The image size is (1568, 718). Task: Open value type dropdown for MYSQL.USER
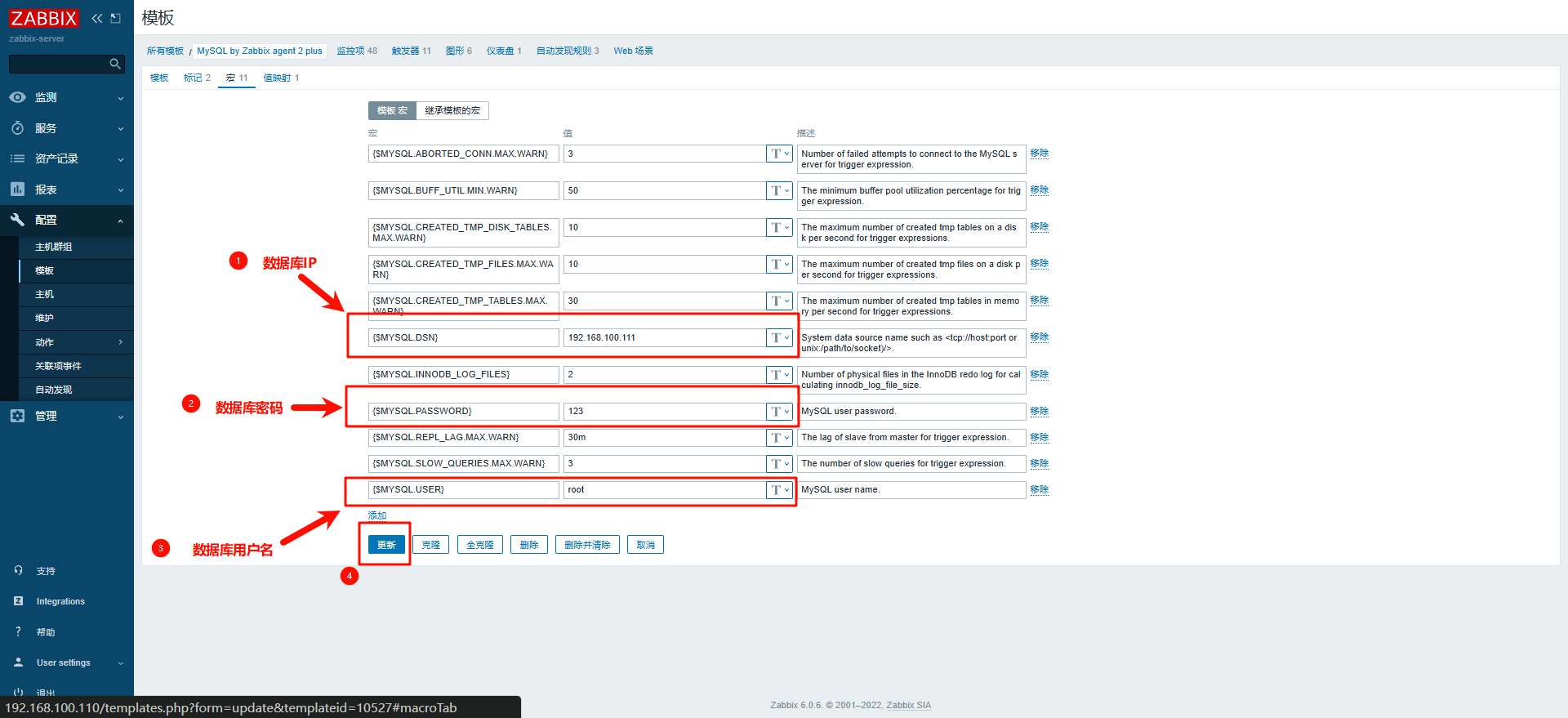tap(779, 489)
